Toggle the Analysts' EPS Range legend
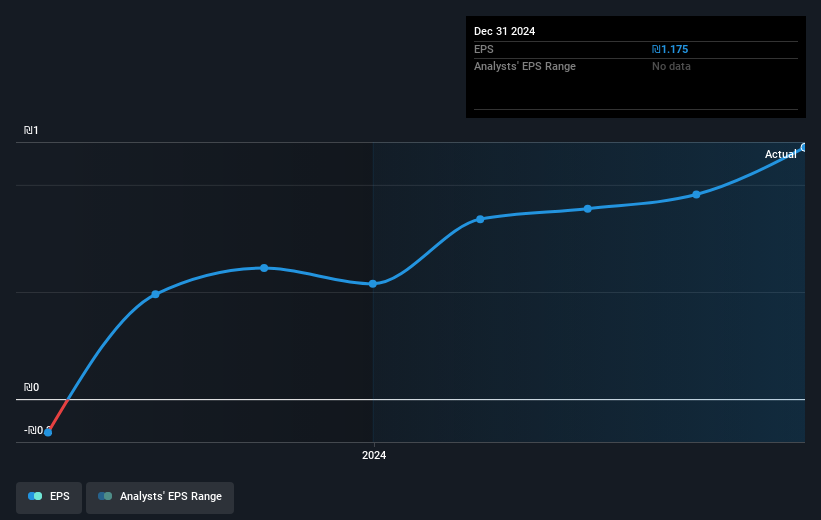This screenshot has width=821, height=520. [160, 497]
